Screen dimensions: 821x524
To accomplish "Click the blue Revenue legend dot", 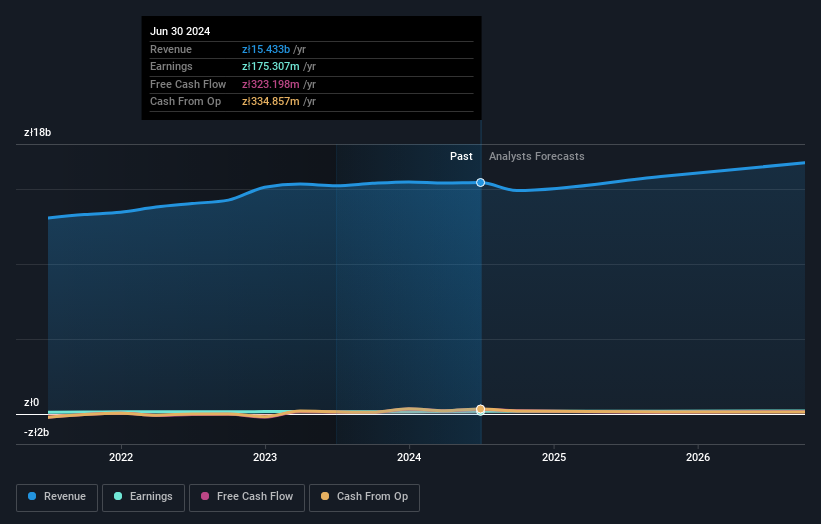I will pos(32,496).
